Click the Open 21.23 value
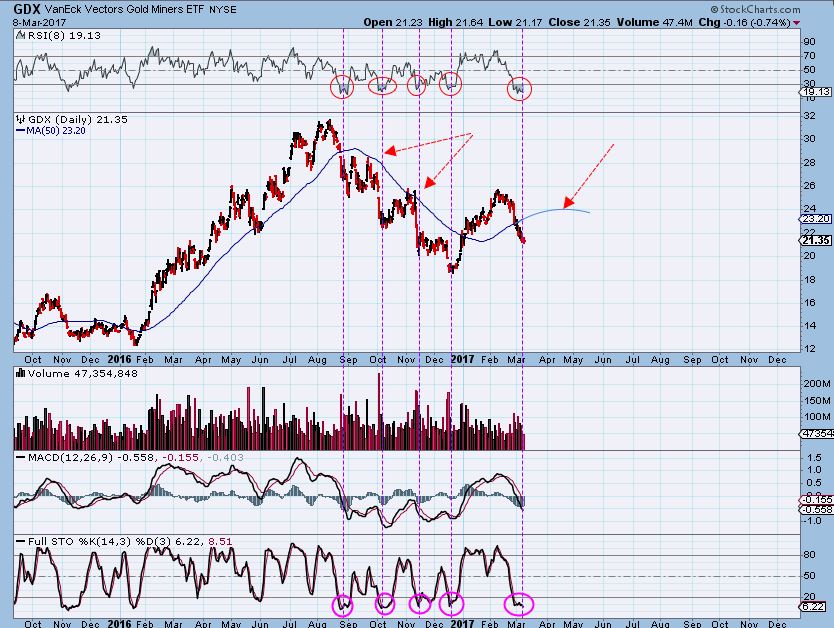Image resolution: width=834 pixels, height=628 pixels. pyautogui.click(x=393, y=23)
